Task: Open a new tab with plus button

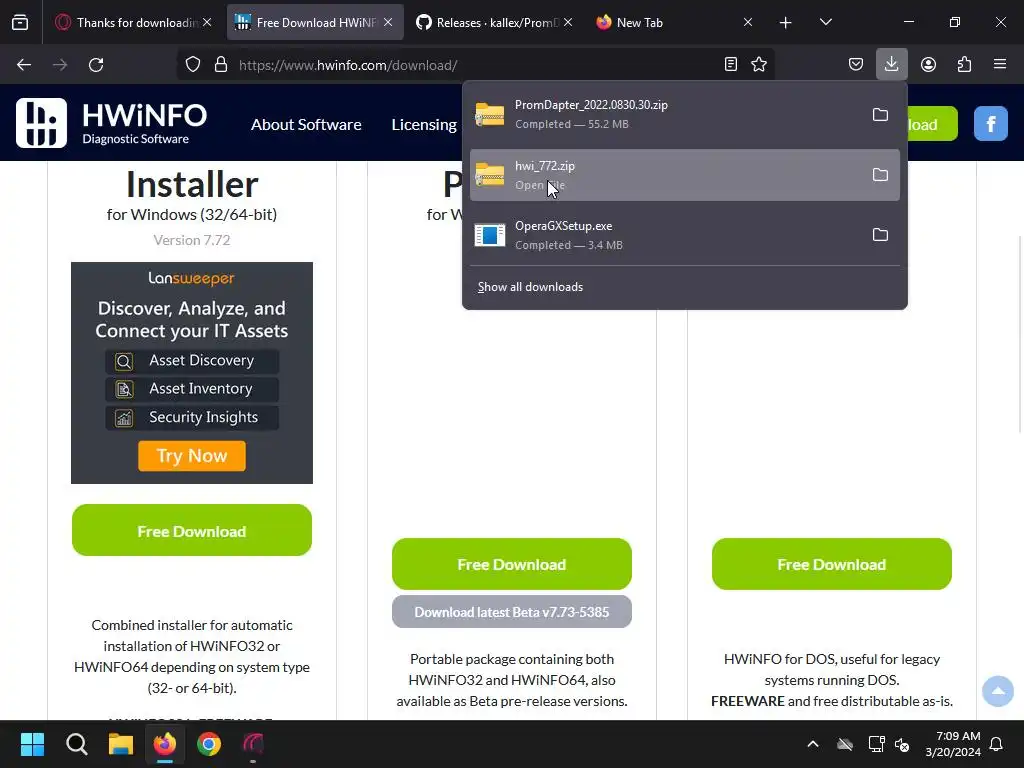Action: pyautogui.click(x=786, y=23)
